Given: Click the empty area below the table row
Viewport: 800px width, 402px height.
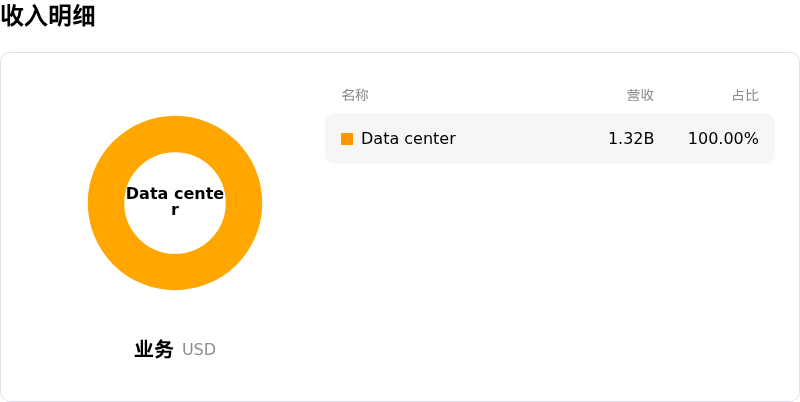Looking at the screenshot, I should (x=550, y=281).
